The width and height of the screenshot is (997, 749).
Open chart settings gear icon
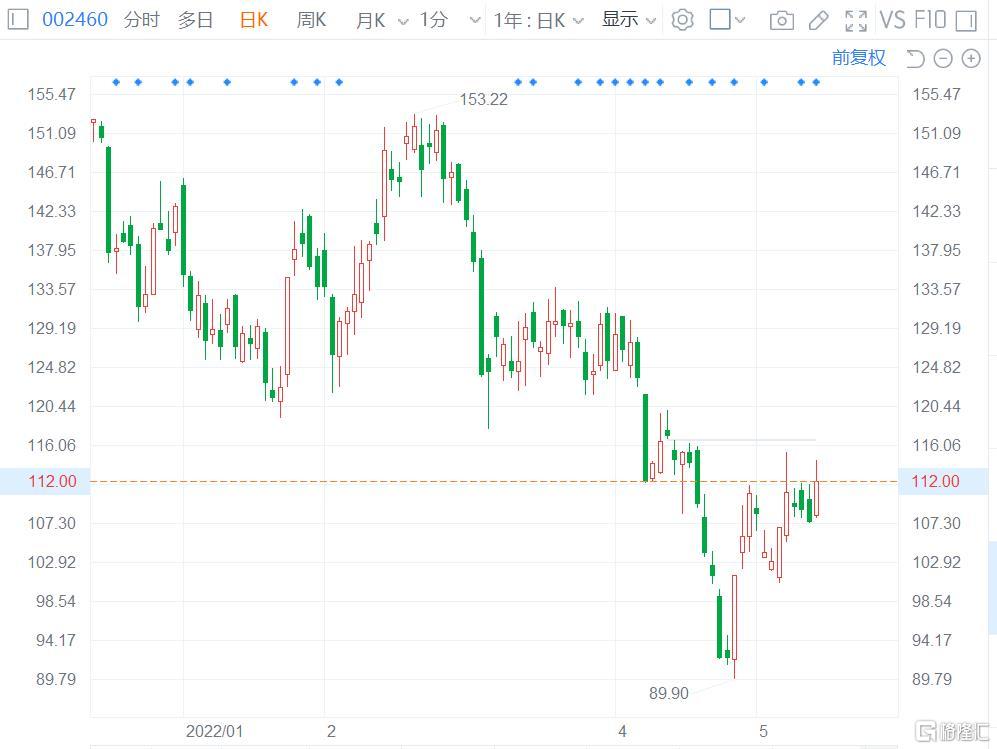[682, 19]
